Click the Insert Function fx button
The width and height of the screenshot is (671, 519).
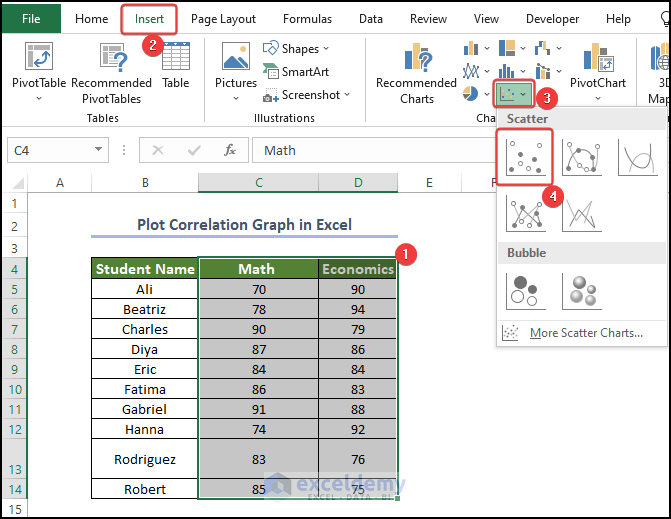pos(230,150)
